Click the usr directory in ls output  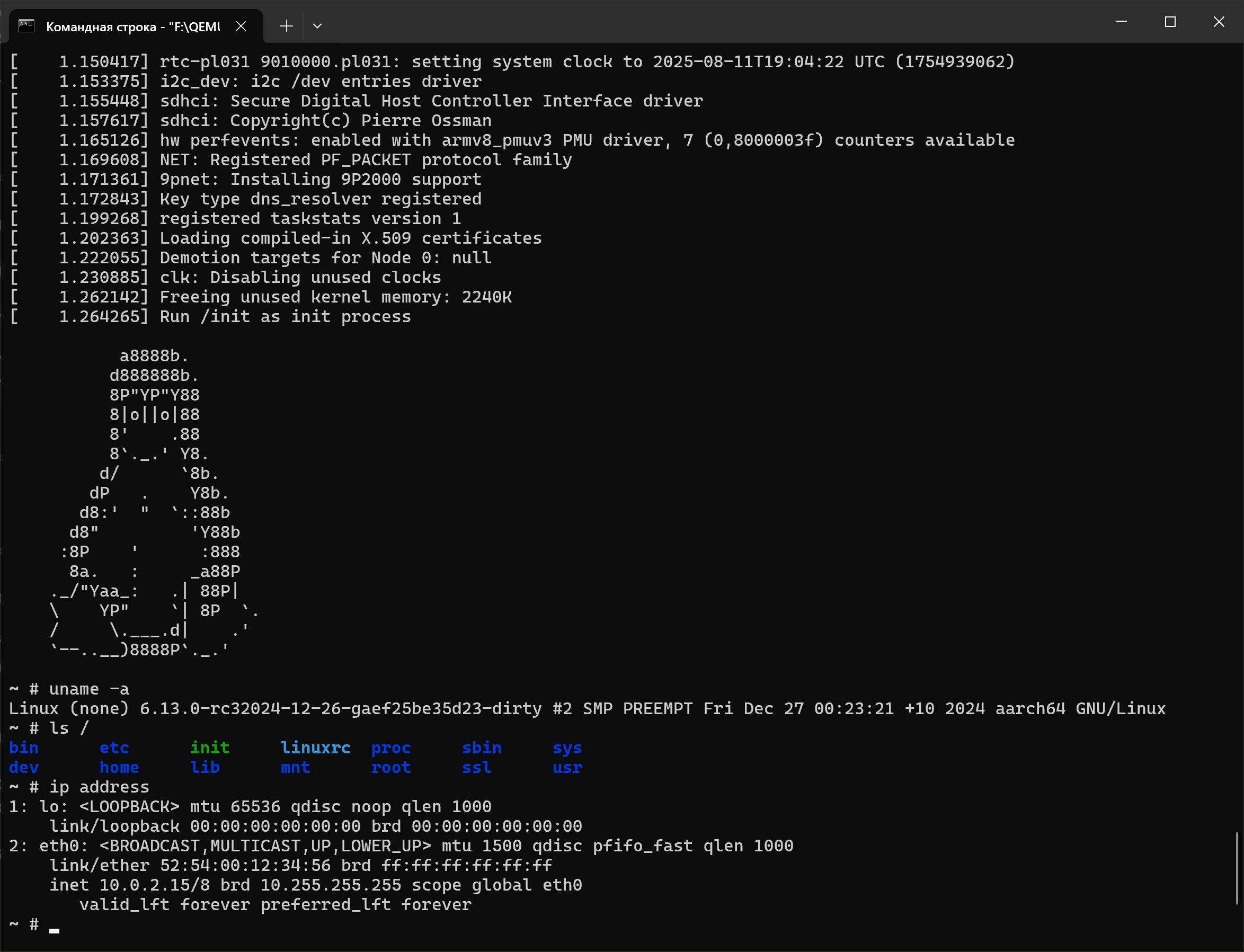pyautogui.click(x=567, y=767)
